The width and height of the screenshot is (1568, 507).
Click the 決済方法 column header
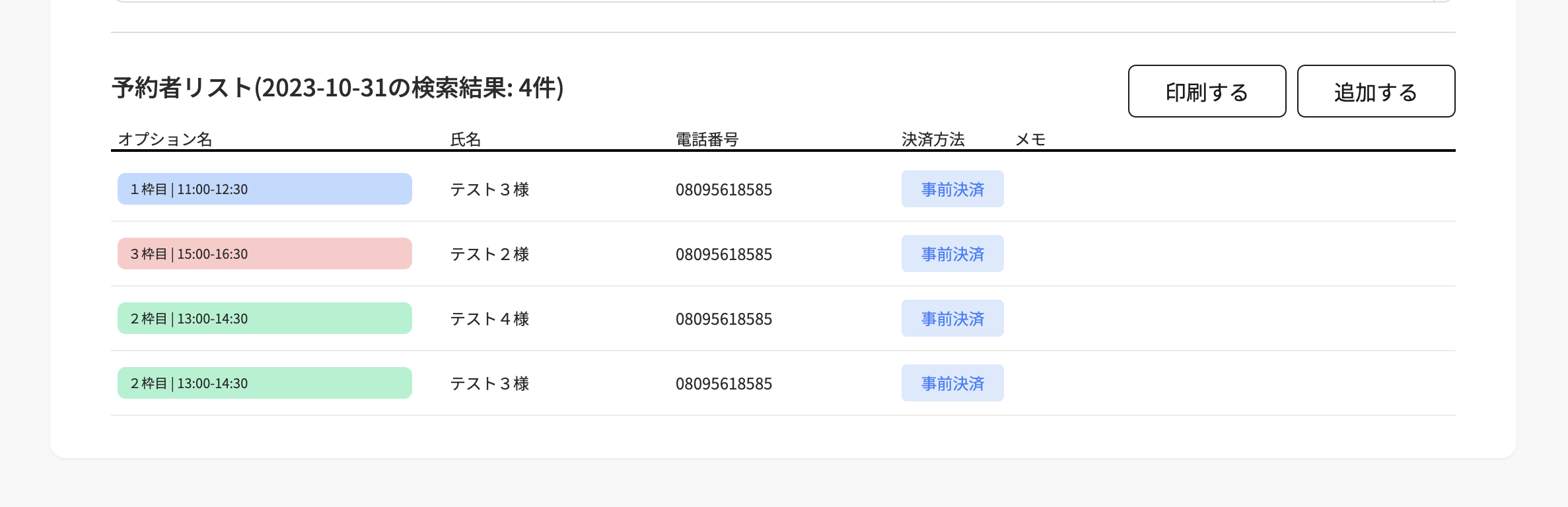point(932,139)
